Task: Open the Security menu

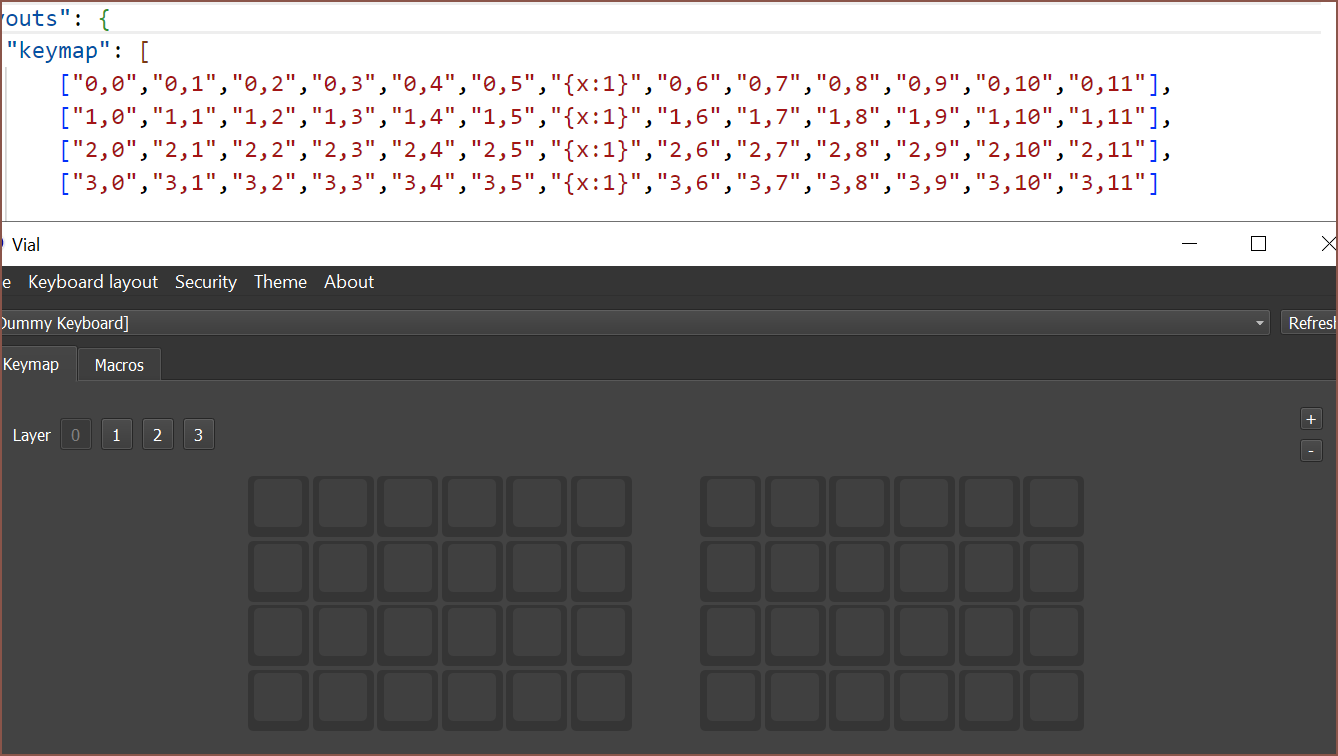Action: [206, 282]
